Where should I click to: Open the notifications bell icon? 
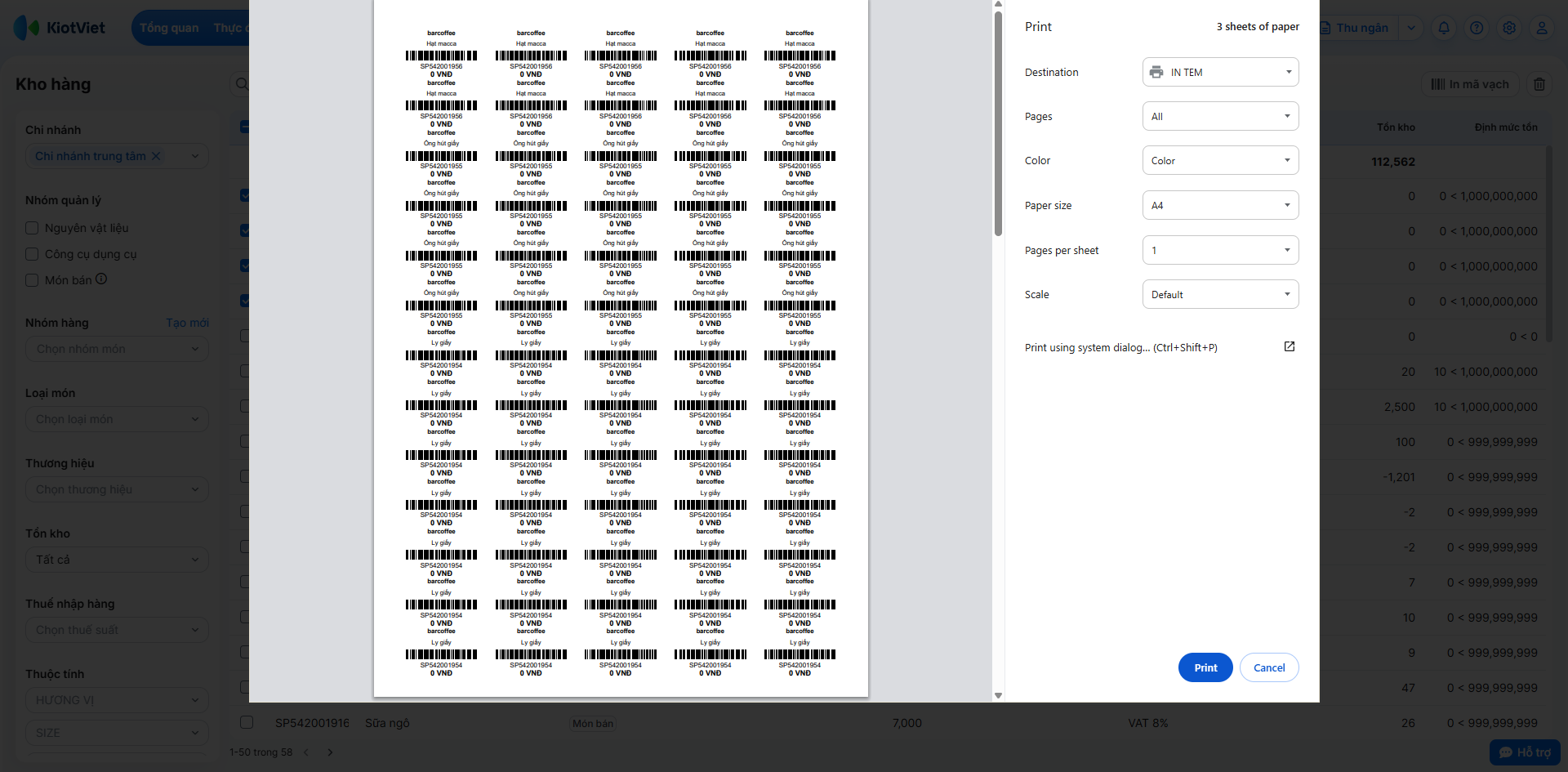[1444, 28]
